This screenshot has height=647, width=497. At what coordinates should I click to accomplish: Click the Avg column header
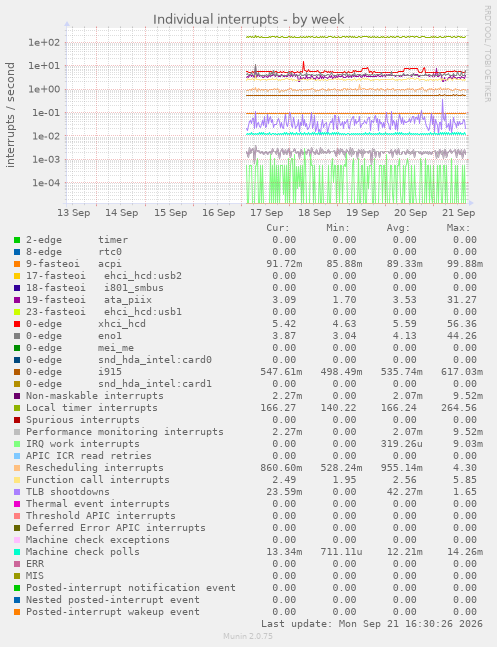398,228
